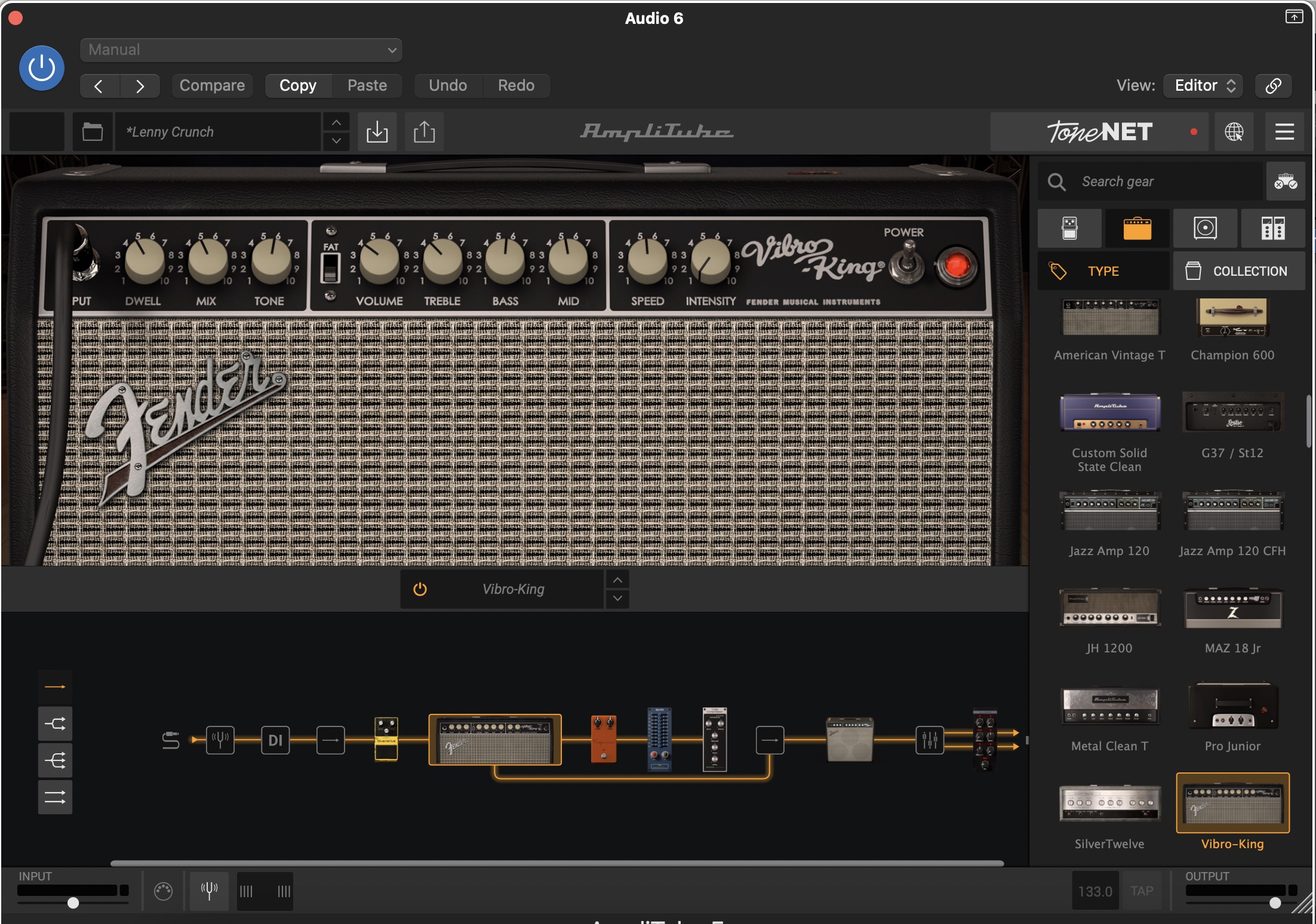Viewport: 1316px width, 924px height.
Task: Select the rack effects gear category
Action: point(1273,229)
